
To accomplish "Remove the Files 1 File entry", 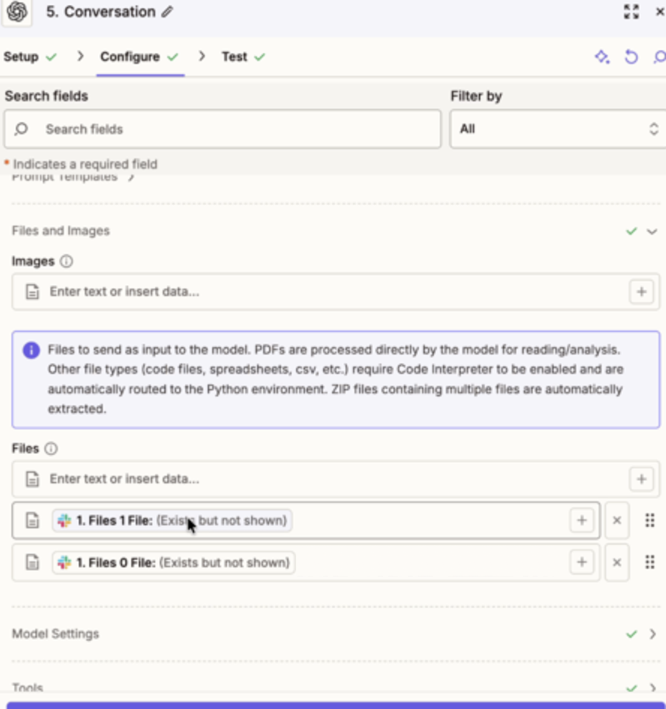I will tap(617, 520).
